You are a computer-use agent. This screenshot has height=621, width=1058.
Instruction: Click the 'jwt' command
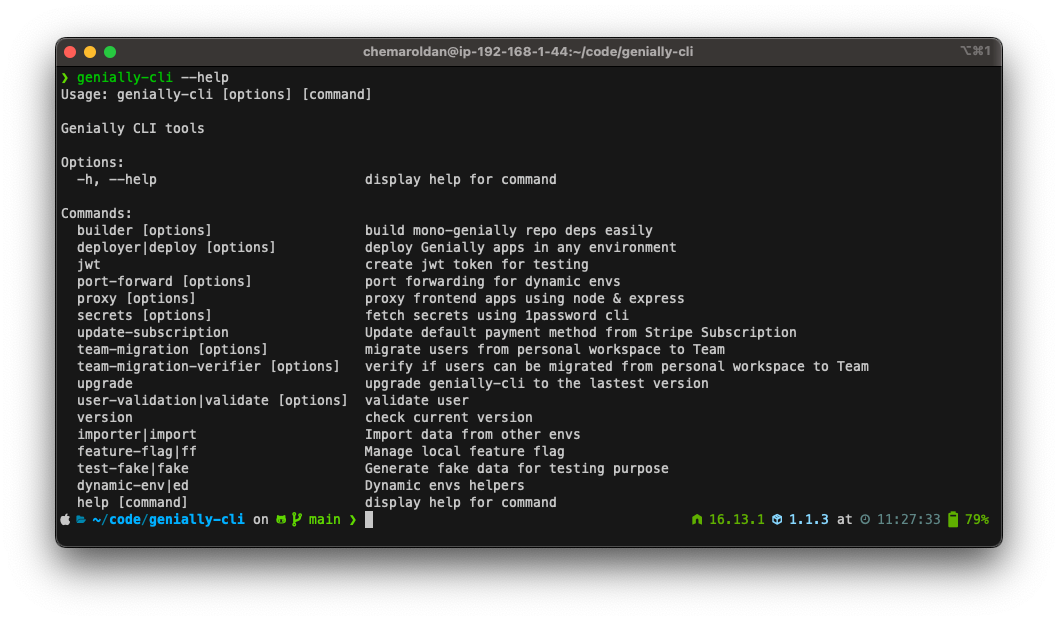click(x=88, y=265)
